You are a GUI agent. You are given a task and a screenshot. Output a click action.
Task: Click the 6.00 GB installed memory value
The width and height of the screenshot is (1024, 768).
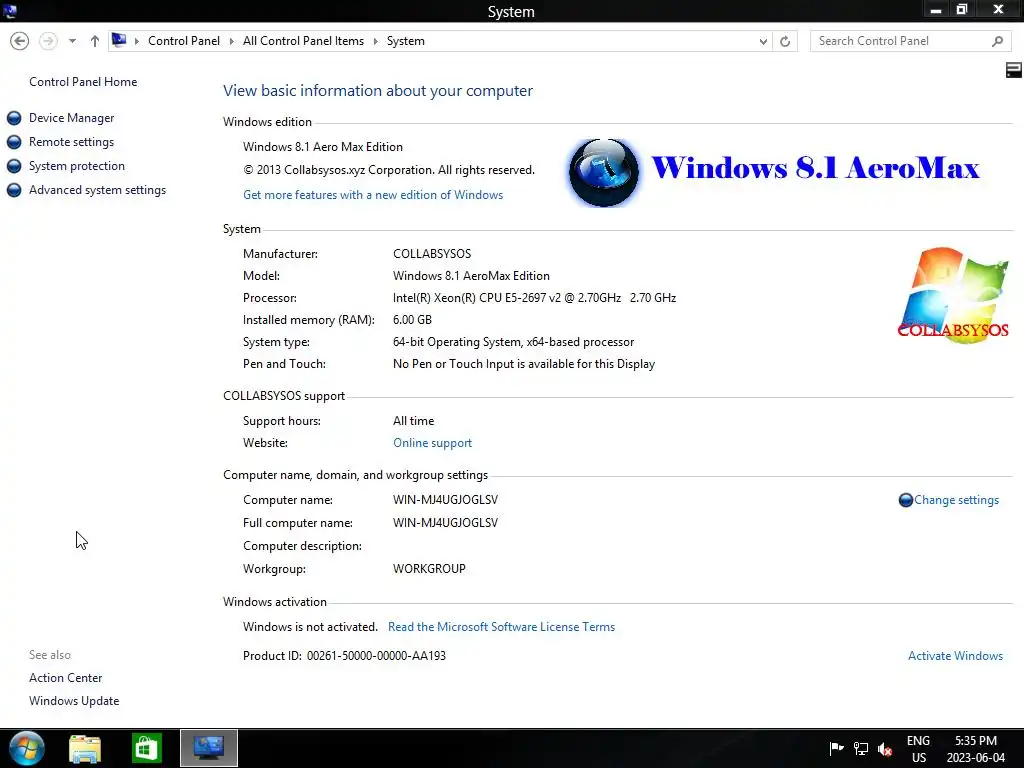(412, 320)
